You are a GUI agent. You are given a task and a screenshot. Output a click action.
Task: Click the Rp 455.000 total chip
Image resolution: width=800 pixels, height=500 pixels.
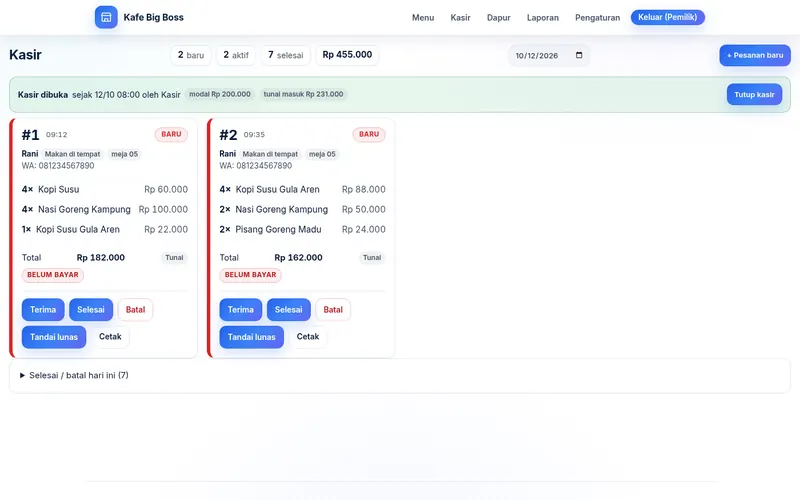[x=347, y=55]
